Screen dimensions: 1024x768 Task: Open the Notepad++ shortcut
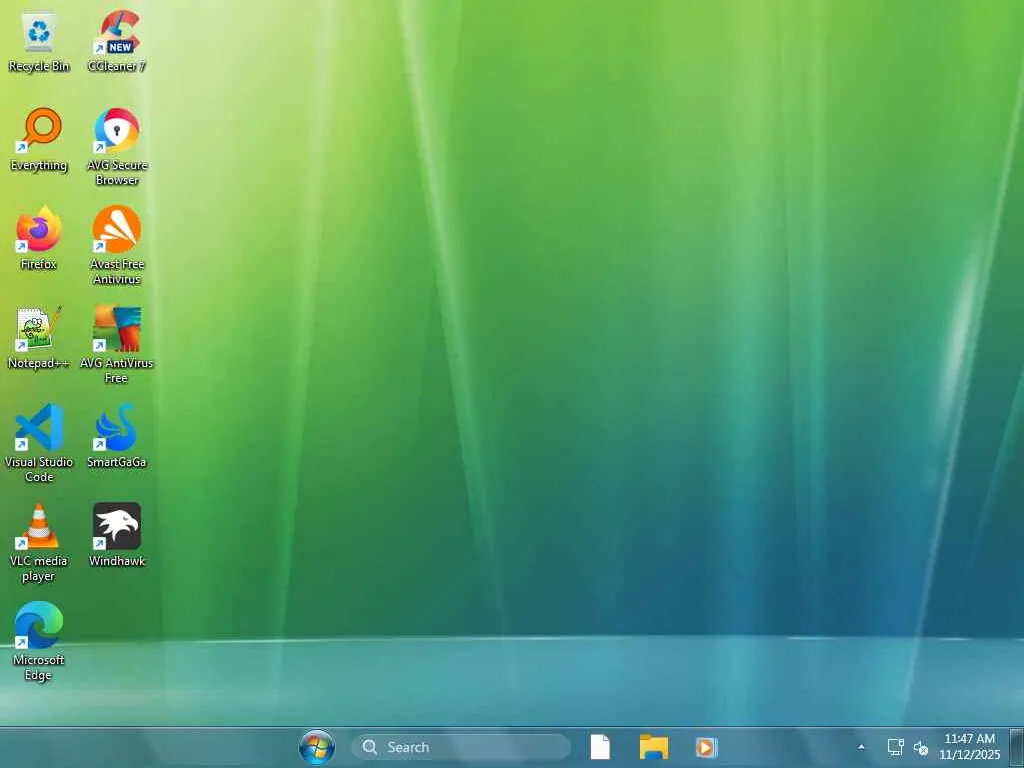39,338
